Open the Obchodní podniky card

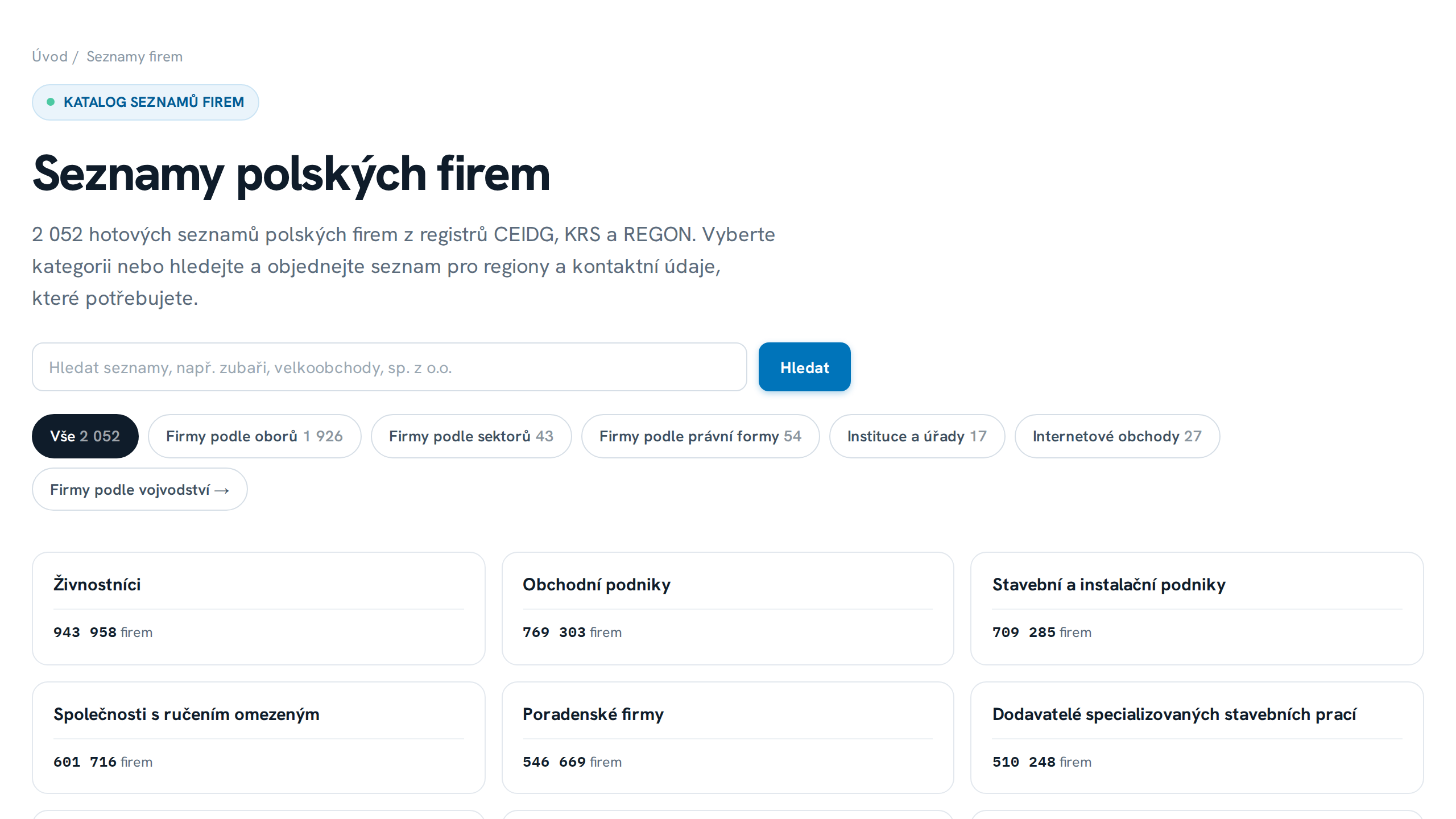point(727,609)
